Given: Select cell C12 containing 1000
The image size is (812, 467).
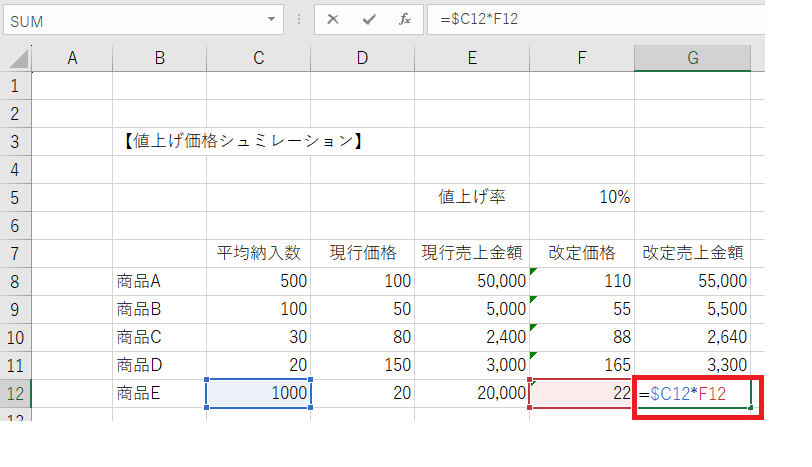Looking at the screenshot, I should [258, 393].
